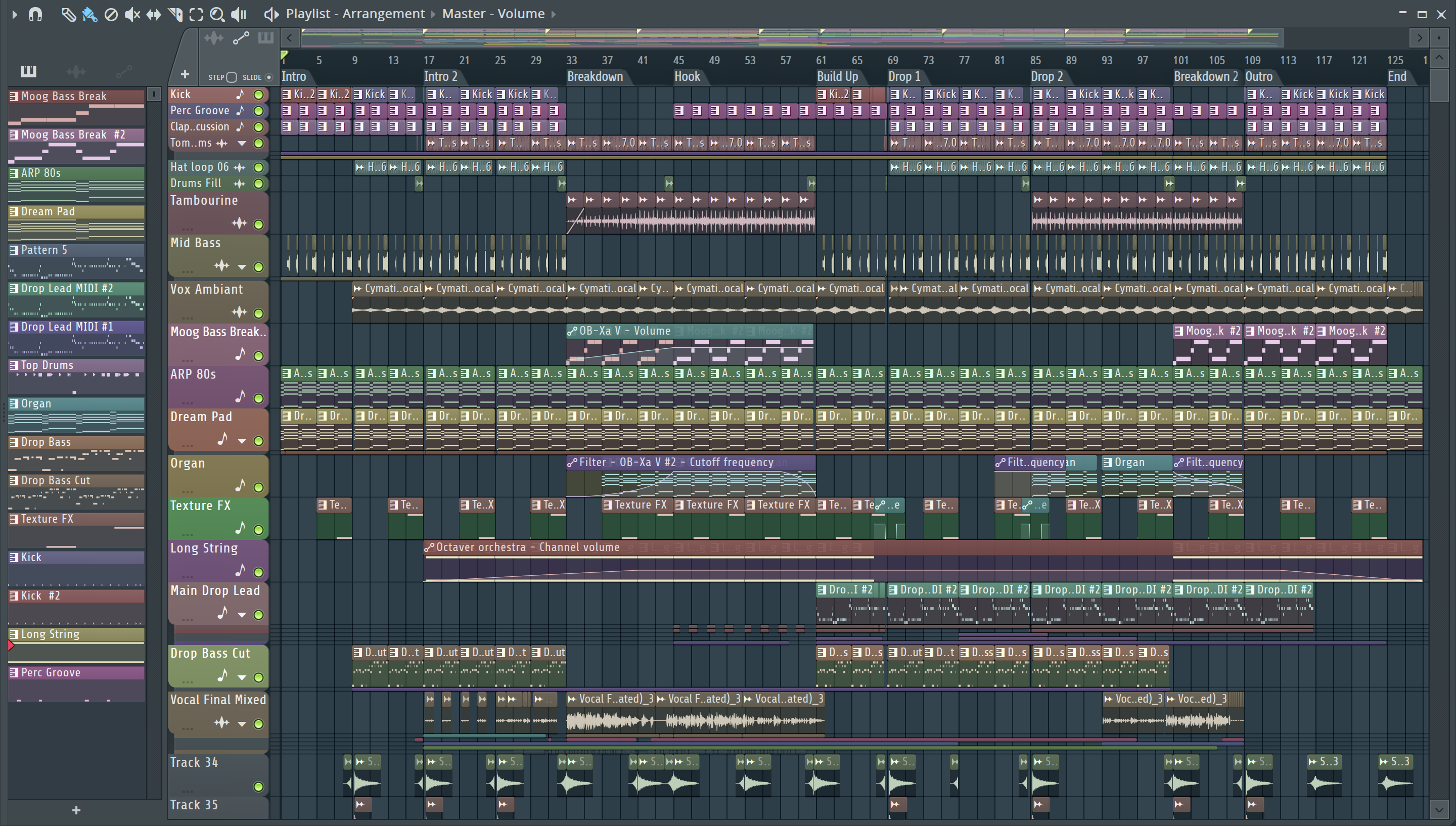
Task: Expand the Mid Bass track arrow
Action: coord(242,266)
